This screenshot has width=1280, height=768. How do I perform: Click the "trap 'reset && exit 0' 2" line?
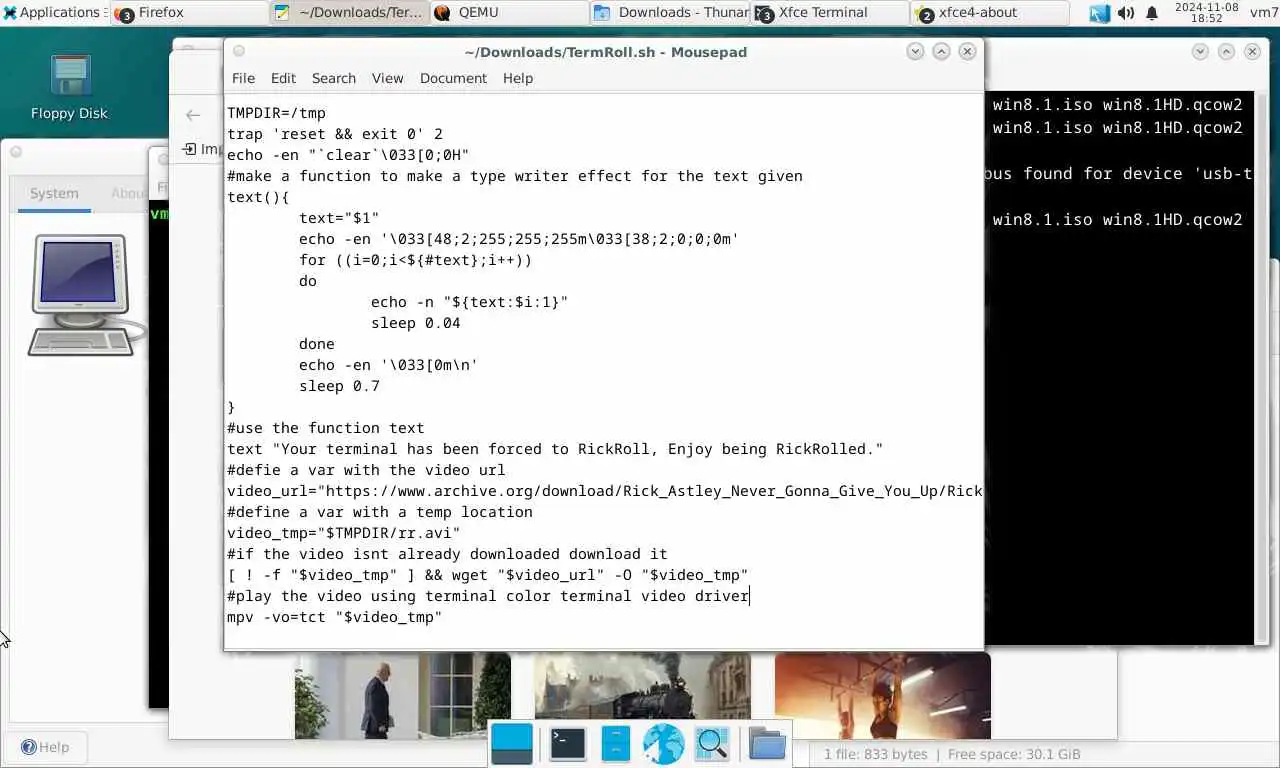pyautogui.click(x=335, y=134)
